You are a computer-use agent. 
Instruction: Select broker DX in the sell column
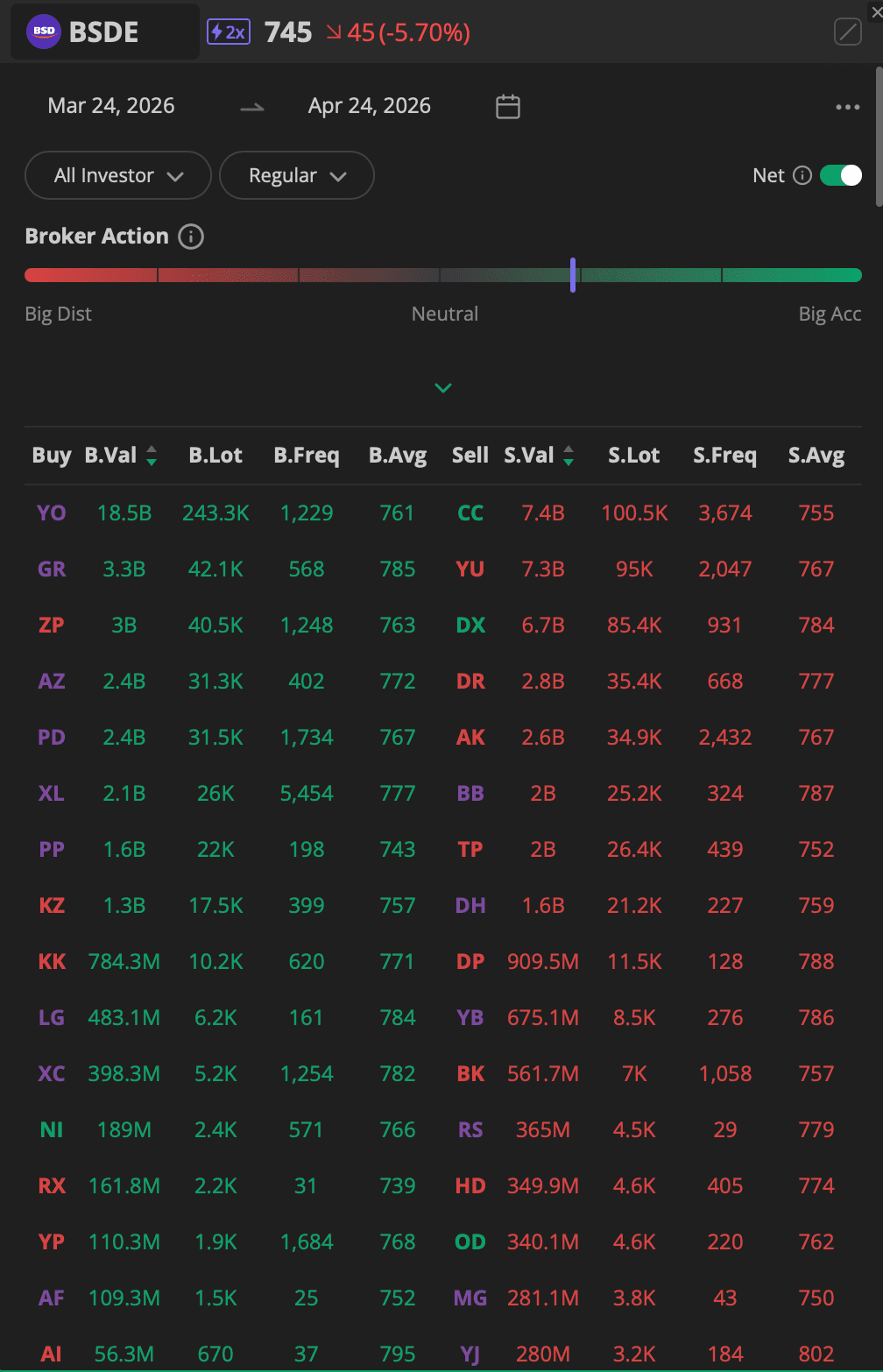(x=470, y=625)
